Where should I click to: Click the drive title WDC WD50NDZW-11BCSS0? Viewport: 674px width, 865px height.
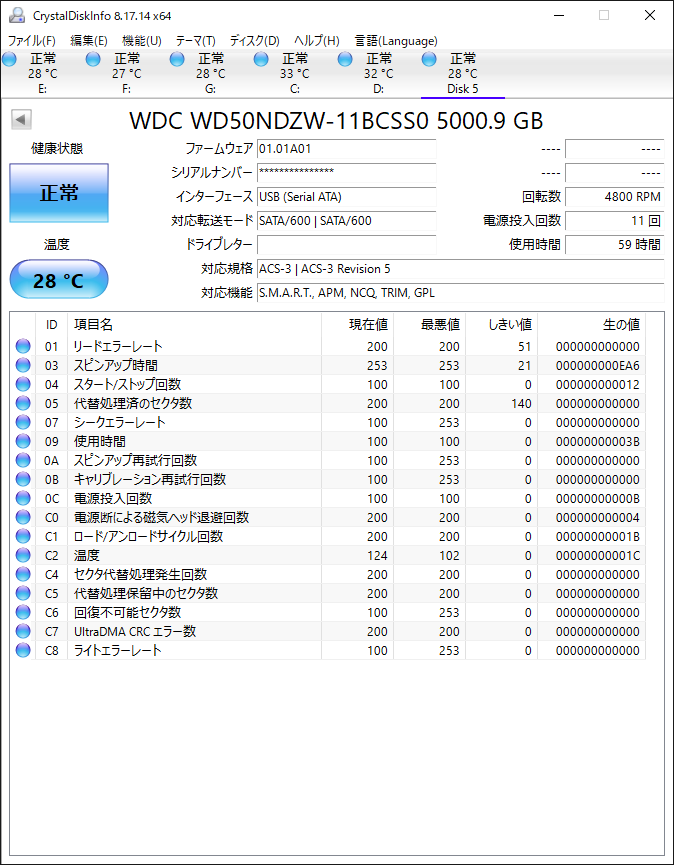coord(279,121)
